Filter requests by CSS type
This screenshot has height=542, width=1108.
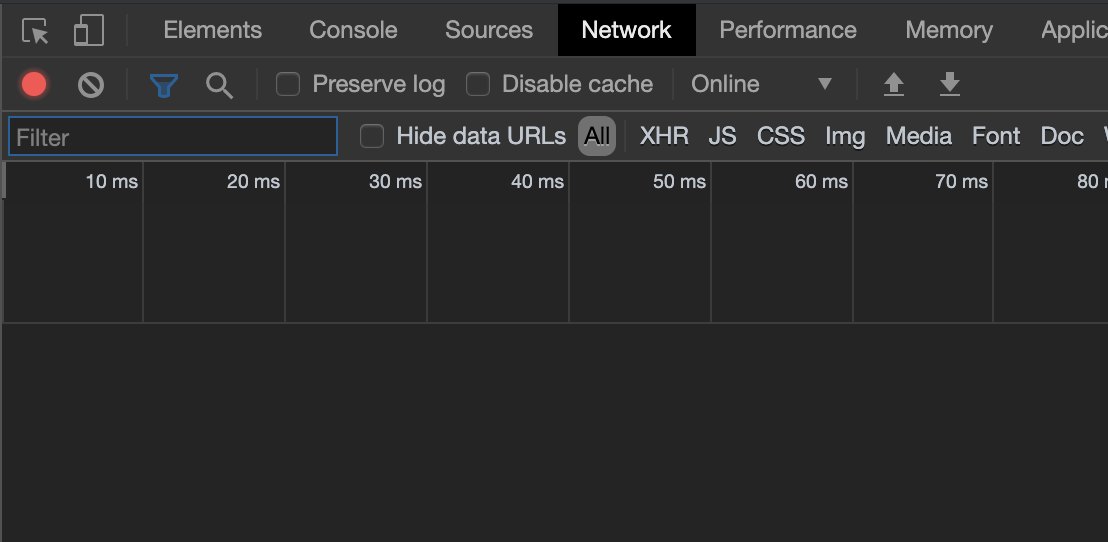(781, 136)
